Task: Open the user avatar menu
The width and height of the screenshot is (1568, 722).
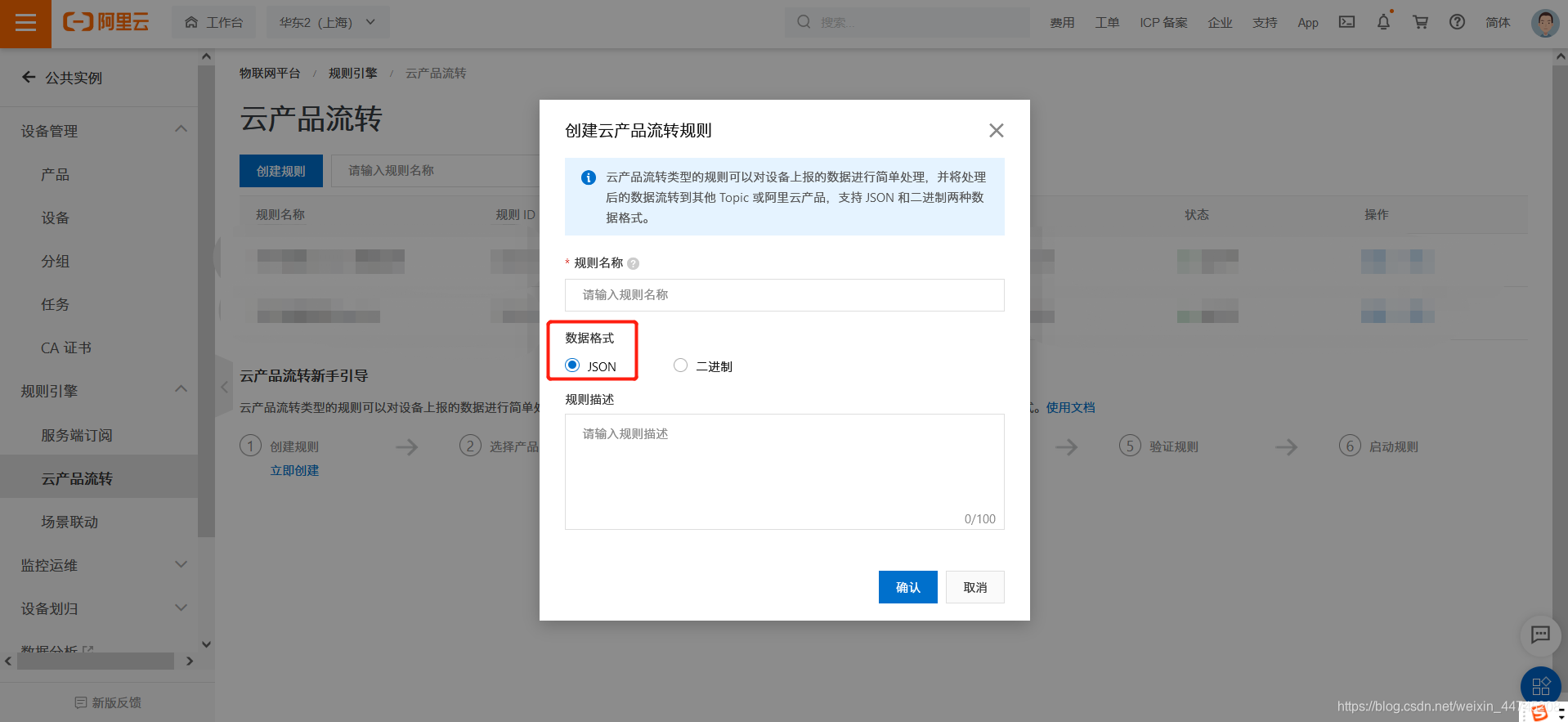Action: (x=1544, y=23)
